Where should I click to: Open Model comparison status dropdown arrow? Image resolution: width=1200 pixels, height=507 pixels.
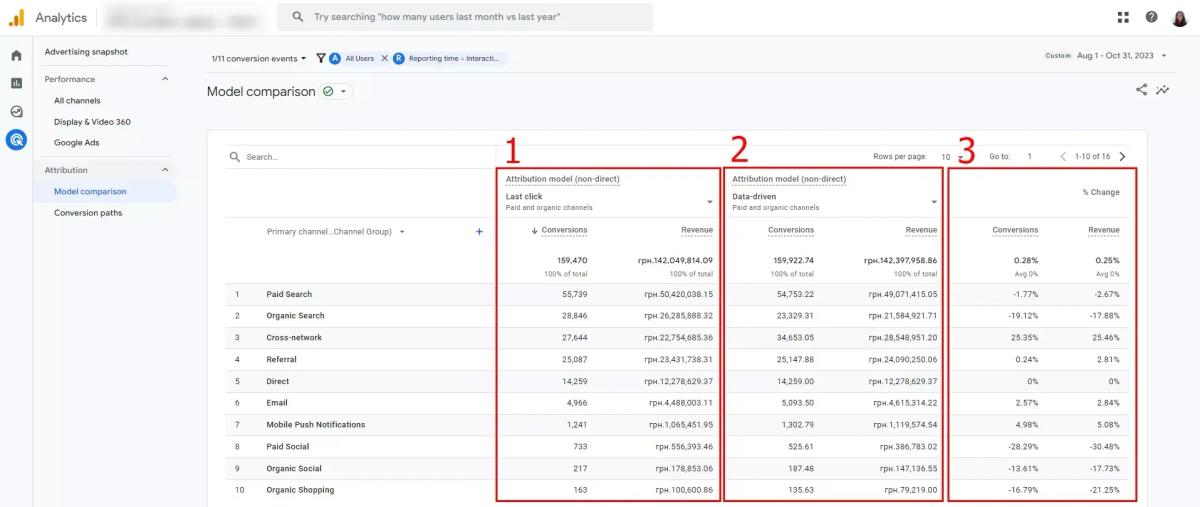tap(343, 91)
